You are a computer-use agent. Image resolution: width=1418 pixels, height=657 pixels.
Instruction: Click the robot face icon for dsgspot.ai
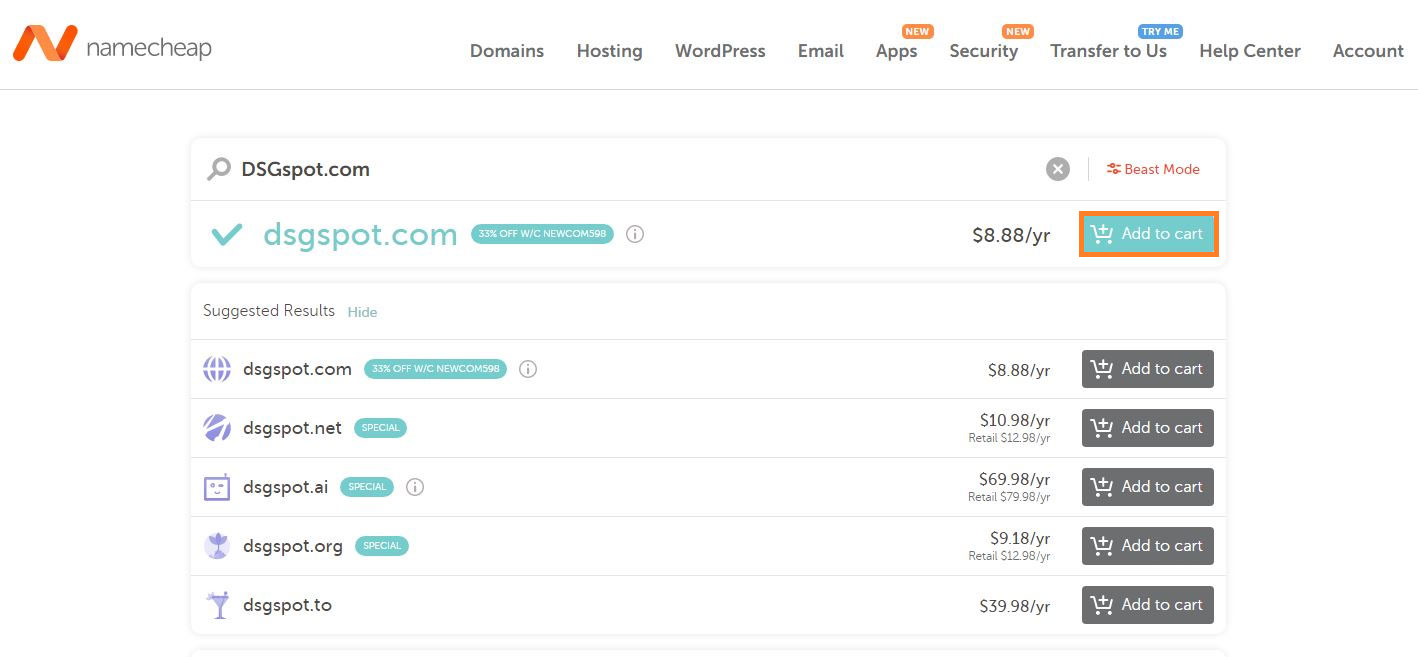217,487
